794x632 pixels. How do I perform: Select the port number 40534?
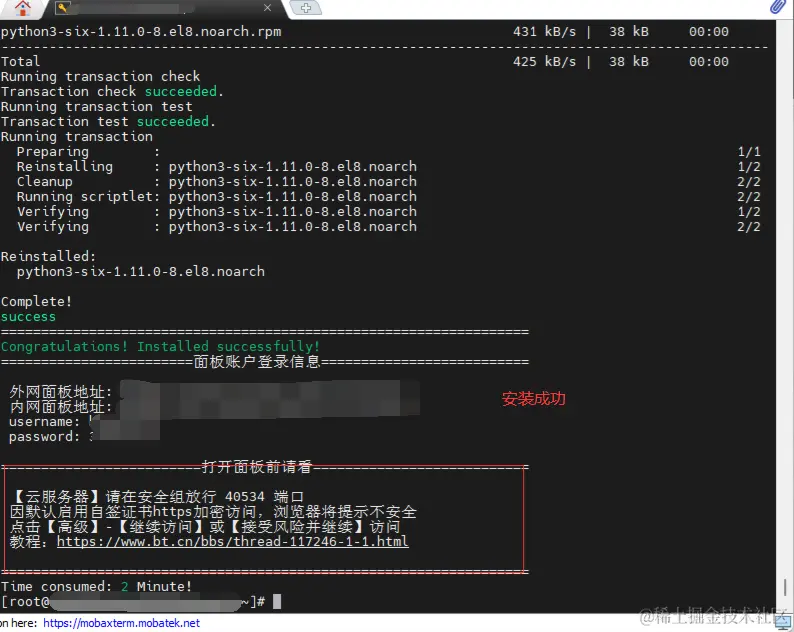pos(245,497)
